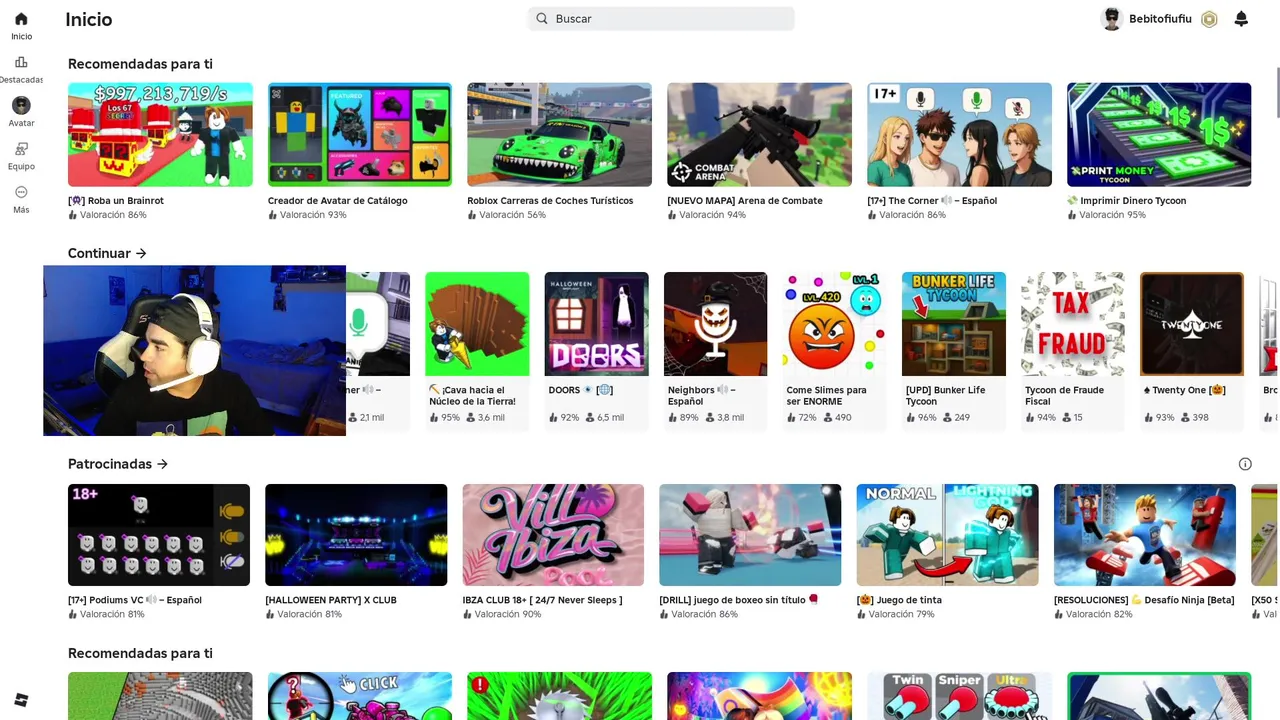Open IBZA CLUB 18+ thumbnail
Image resolution: width=1280 pixels, height=720 pixels.
553,535
